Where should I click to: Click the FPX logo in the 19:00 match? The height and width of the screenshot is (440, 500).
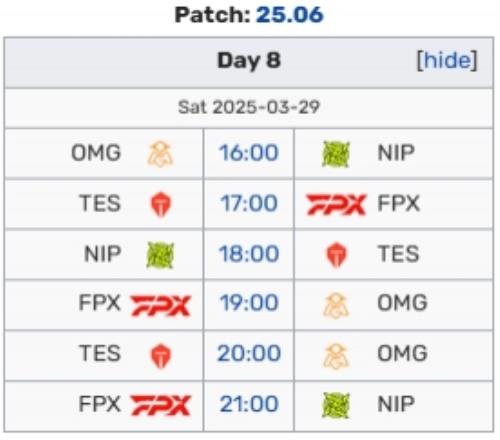click(x=161, y=305)
